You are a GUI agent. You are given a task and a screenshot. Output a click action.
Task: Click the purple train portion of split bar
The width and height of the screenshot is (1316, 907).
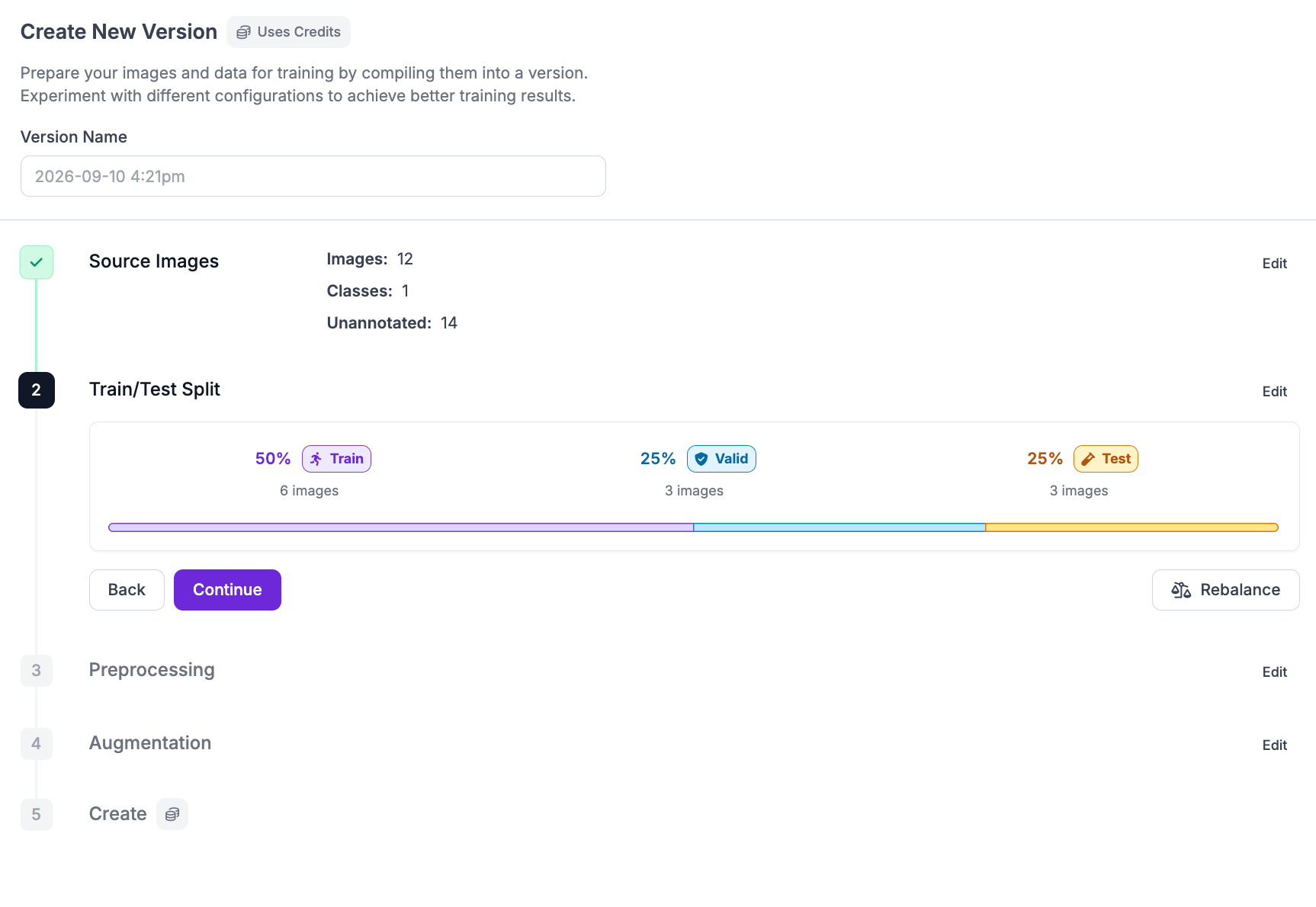(401, 527)
